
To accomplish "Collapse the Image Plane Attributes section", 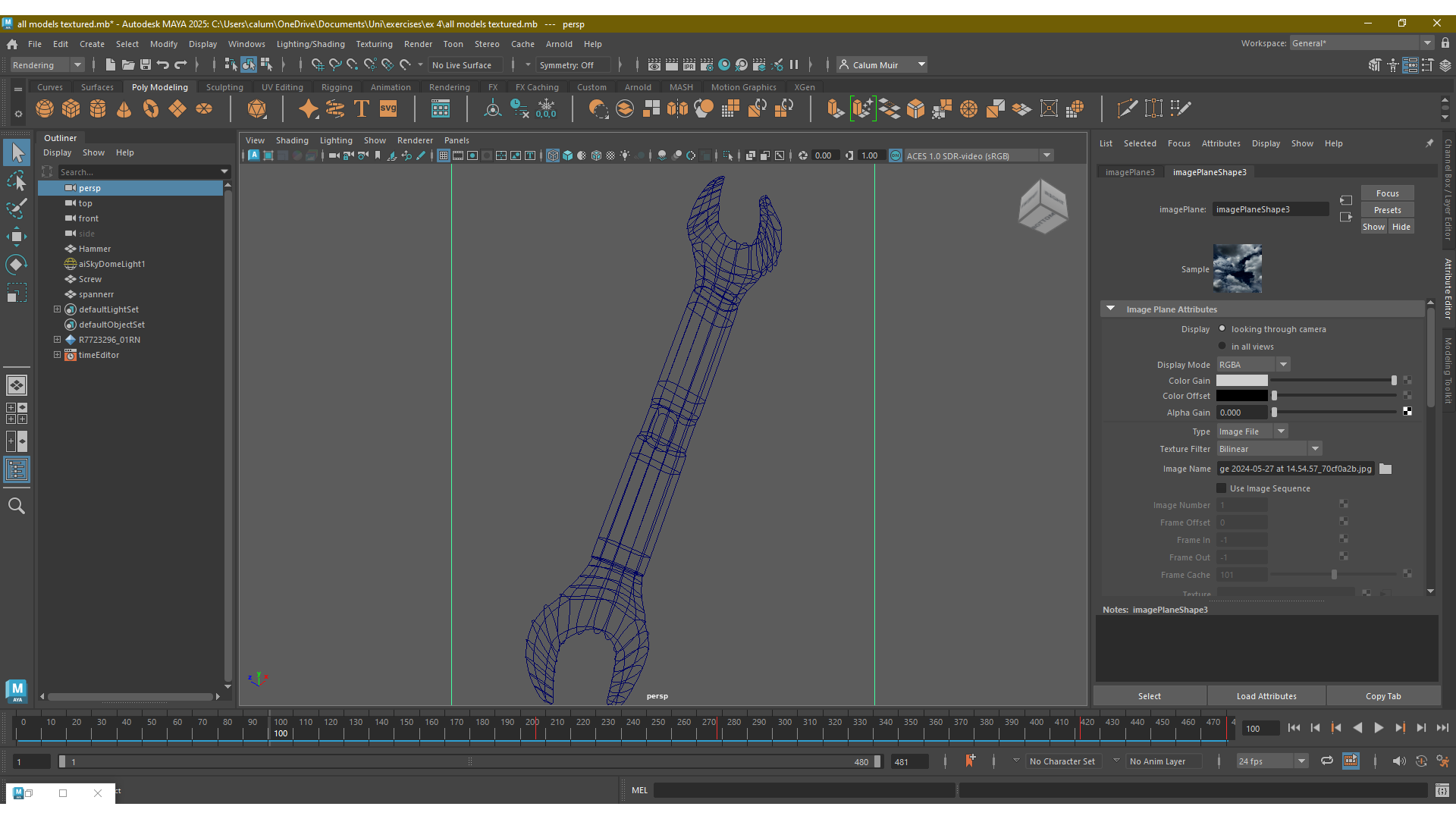I will tap(1111, 309).
